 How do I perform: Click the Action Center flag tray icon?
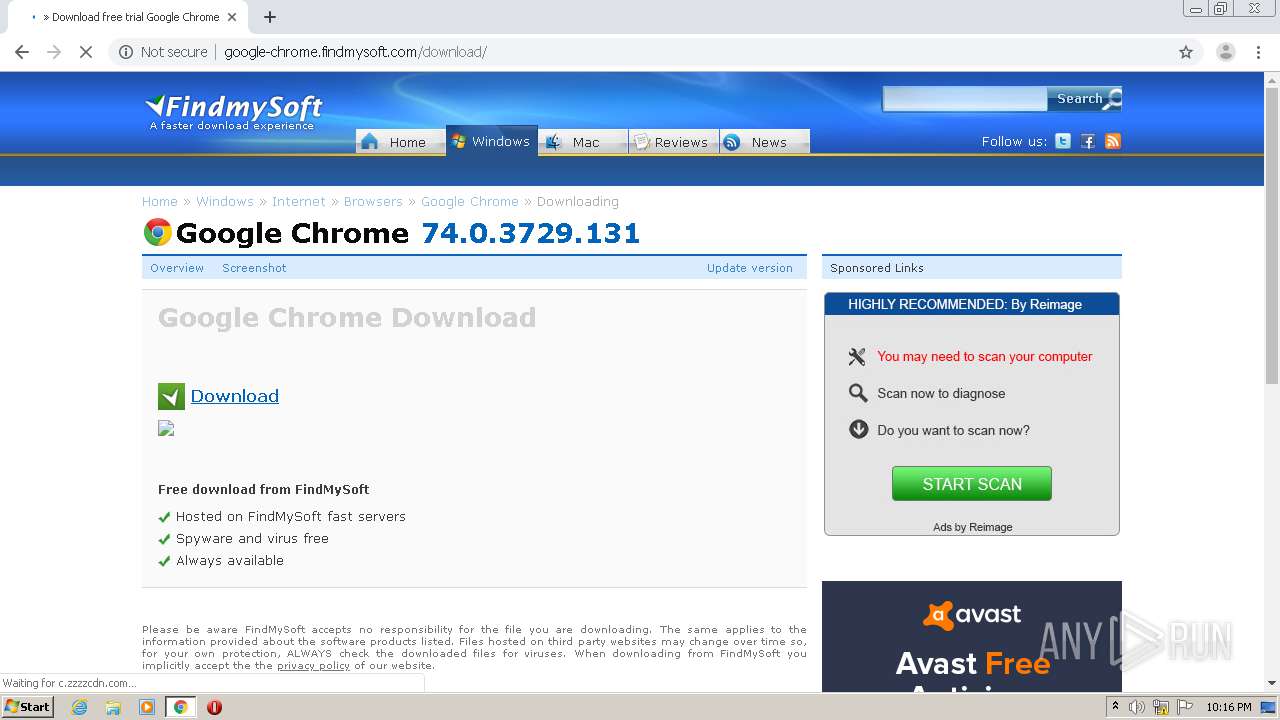click(x=1185, y=707)
